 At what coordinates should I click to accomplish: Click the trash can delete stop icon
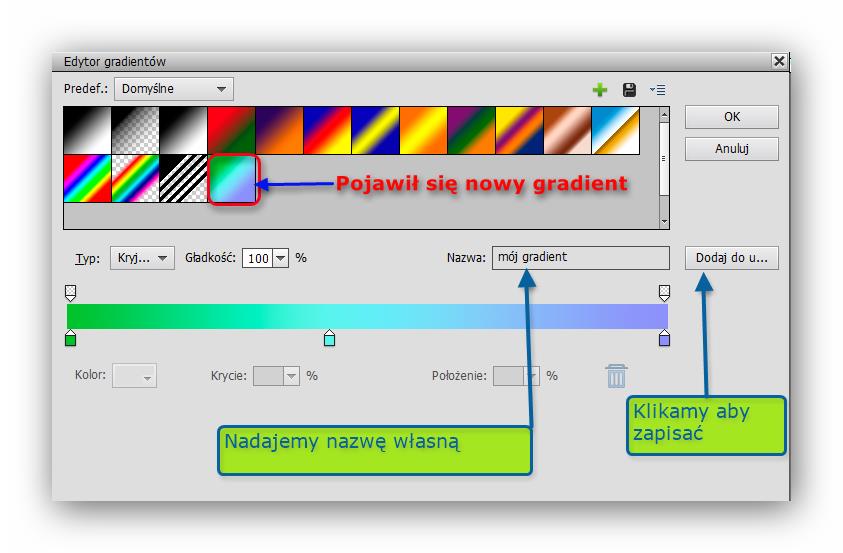tap(616, 375)
